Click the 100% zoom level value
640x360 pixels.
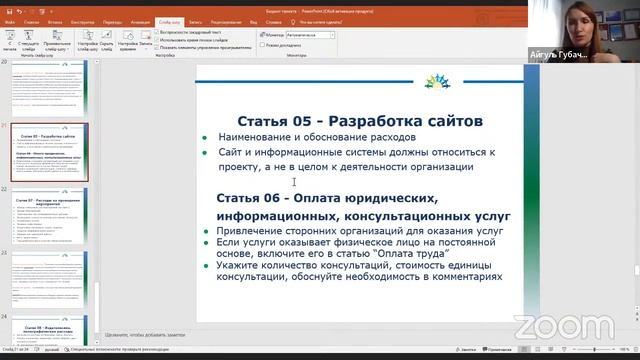624,349
